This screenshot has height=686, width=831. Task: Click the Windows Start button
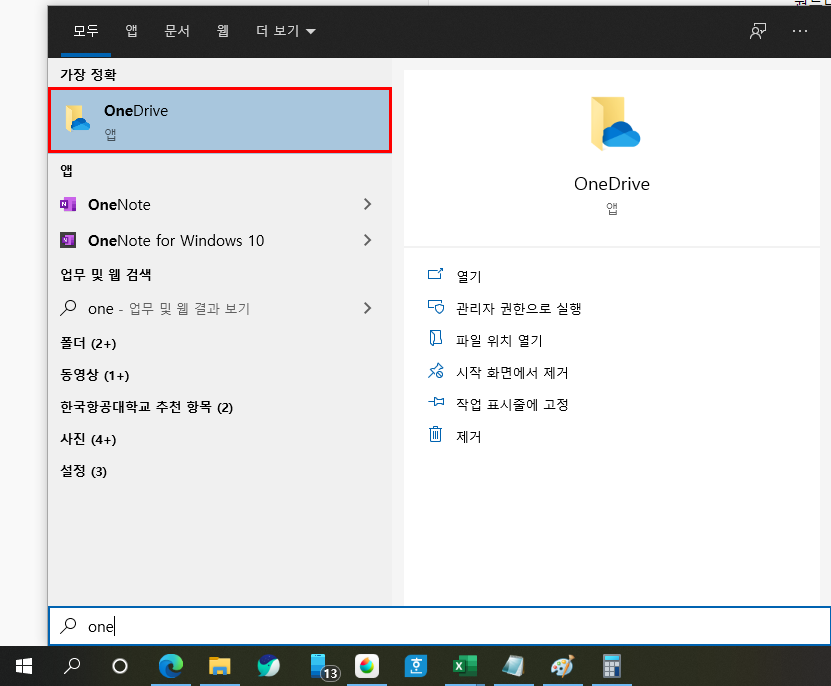[24, 666]
